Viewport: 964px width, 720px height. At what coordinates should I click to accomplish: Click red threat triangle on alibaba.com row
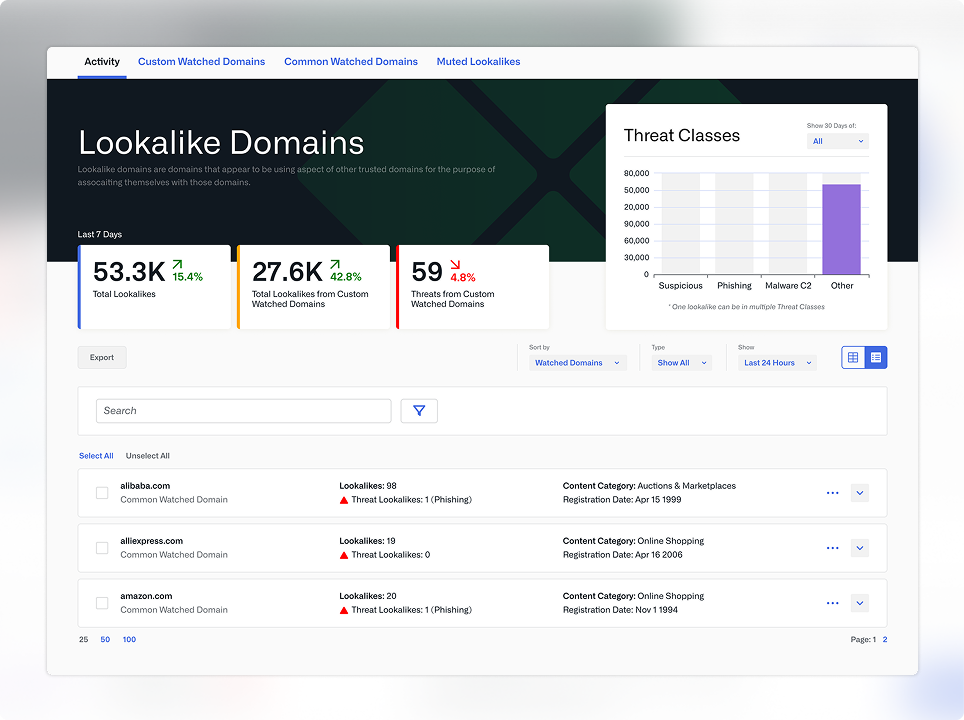[x=344, y=500]
